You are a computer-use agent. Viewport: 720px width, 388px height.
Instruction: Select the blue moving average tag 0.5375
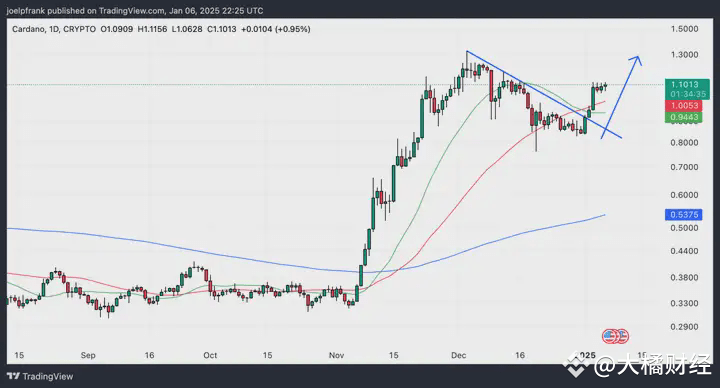click(684, 214)
